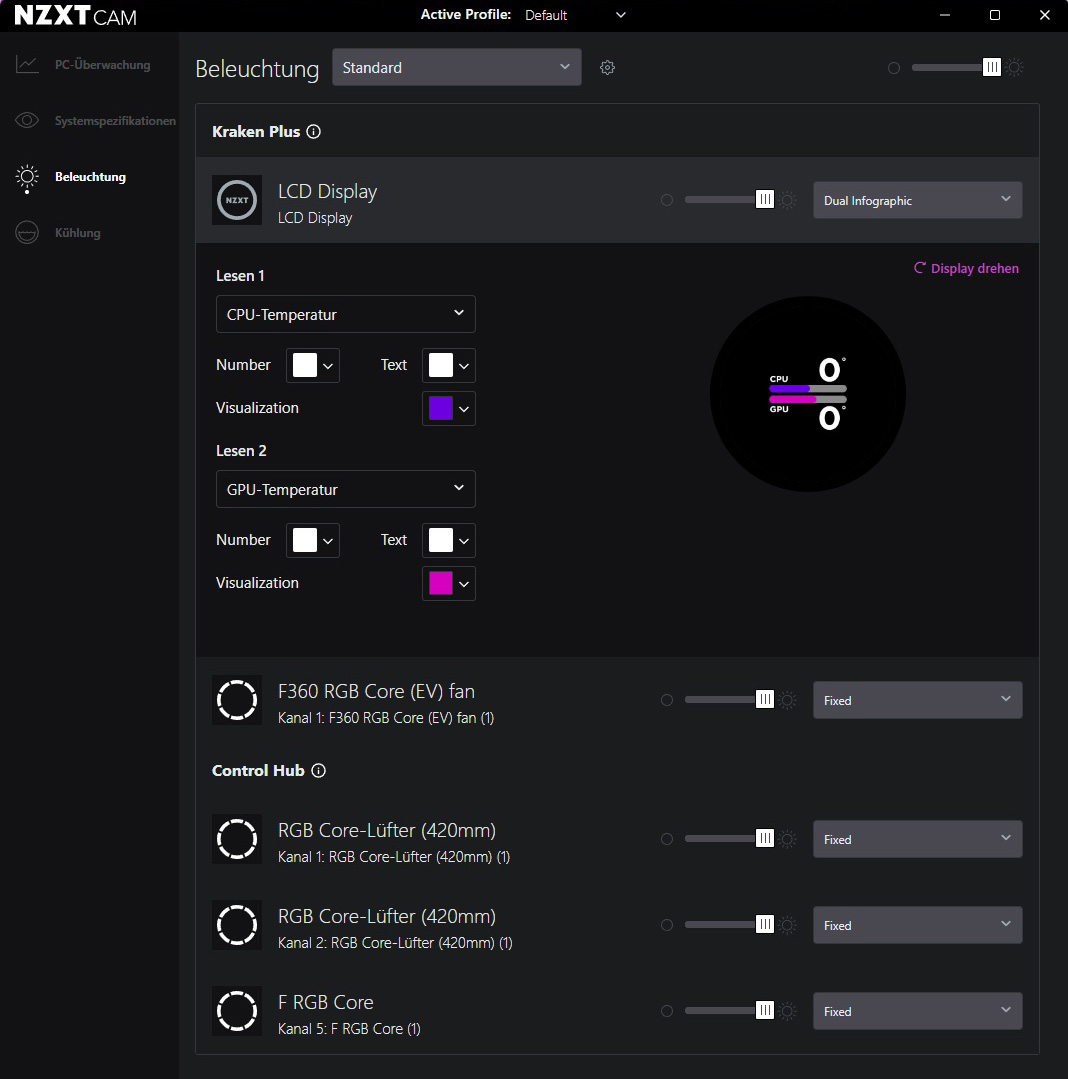
Task: Click the LCD Display brightness slider
Action: pos(729,200)
